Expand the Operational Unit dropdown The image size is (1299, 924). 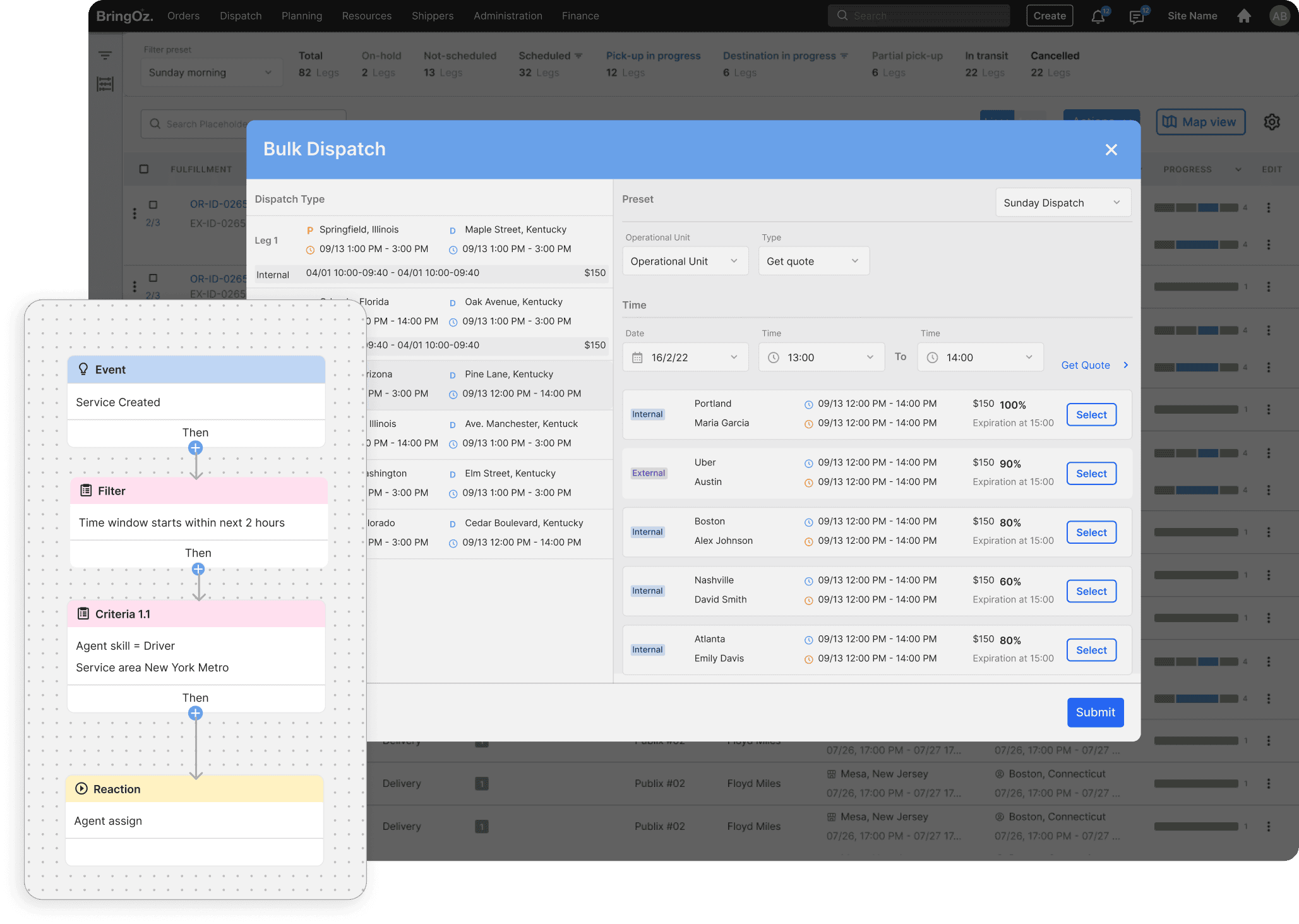(x=685, y=261)
